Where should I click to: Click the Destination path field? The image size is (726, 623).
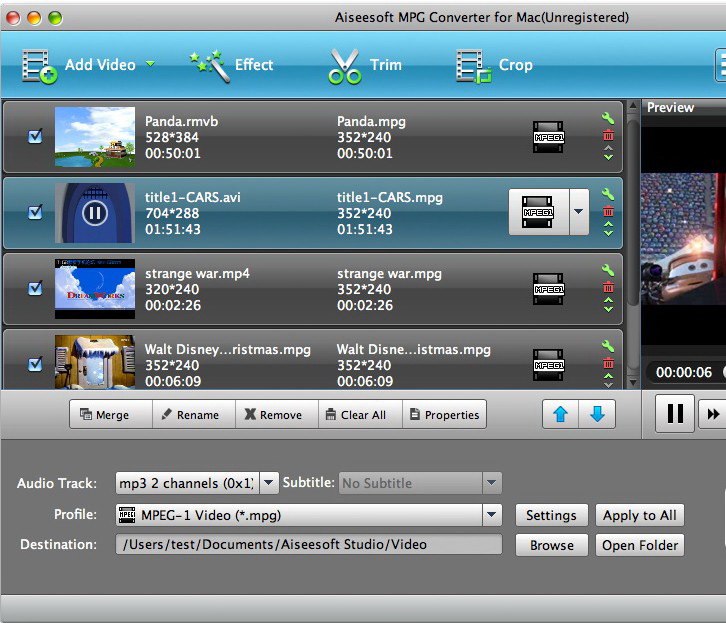[309, 545]
